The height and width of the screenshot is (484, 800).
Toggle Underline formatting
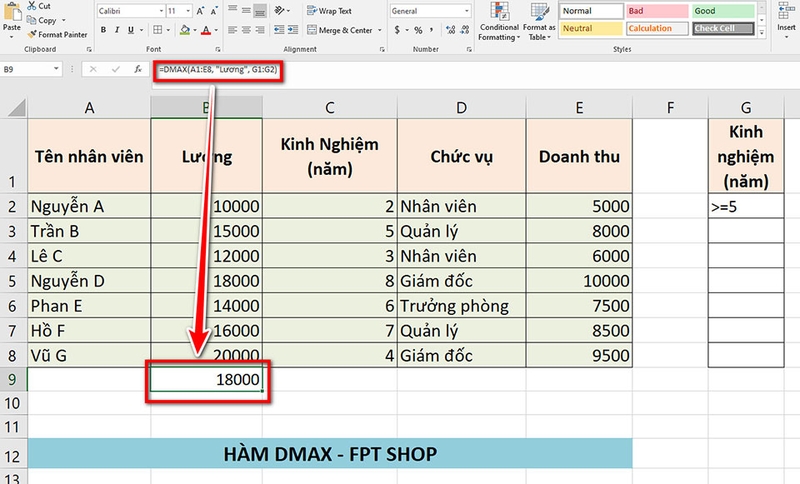pos(131,30)
